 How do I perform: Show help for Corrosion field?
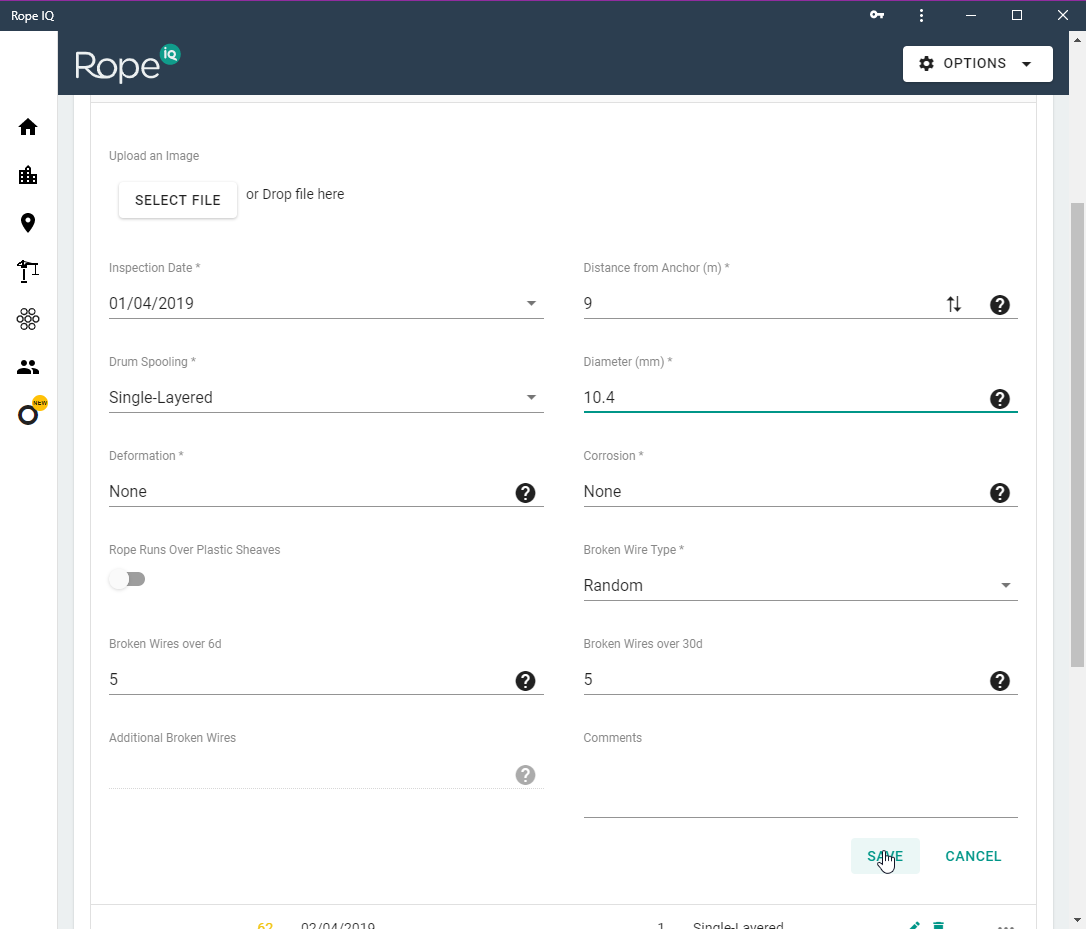click(999, 493)
